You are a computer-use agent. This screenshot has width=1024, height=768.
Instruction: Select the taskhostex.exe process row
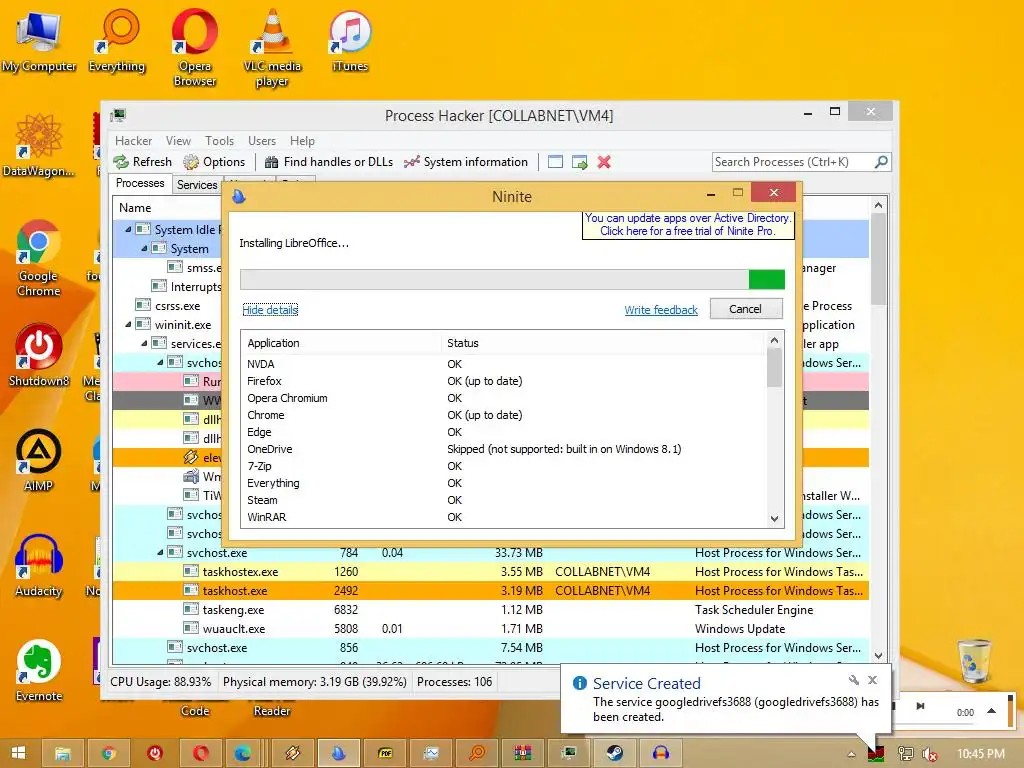[491, 571]
